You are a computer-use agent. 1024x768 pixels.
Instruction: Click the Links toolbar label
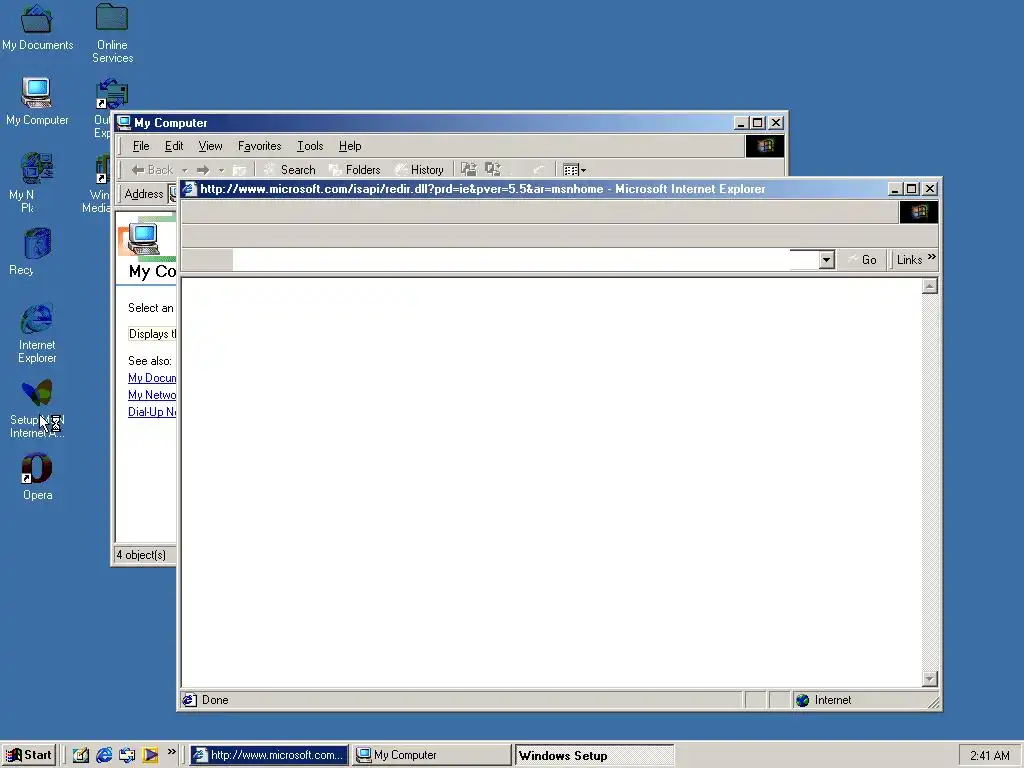(x=909, y=260)
